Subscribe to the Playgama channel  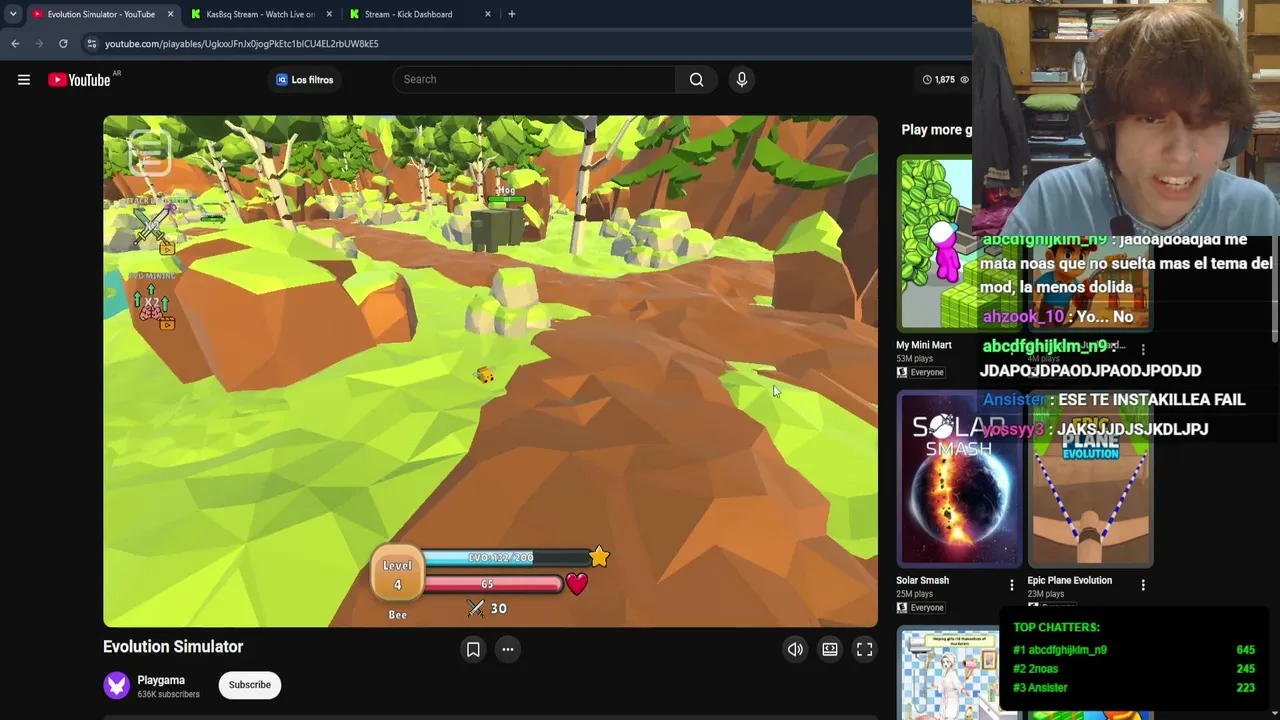[250, 685]
